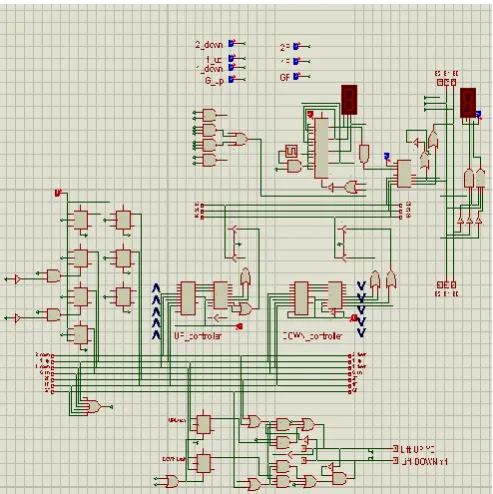
Task: Toggle the G_up logic state input
Action: tap(231, 79)
